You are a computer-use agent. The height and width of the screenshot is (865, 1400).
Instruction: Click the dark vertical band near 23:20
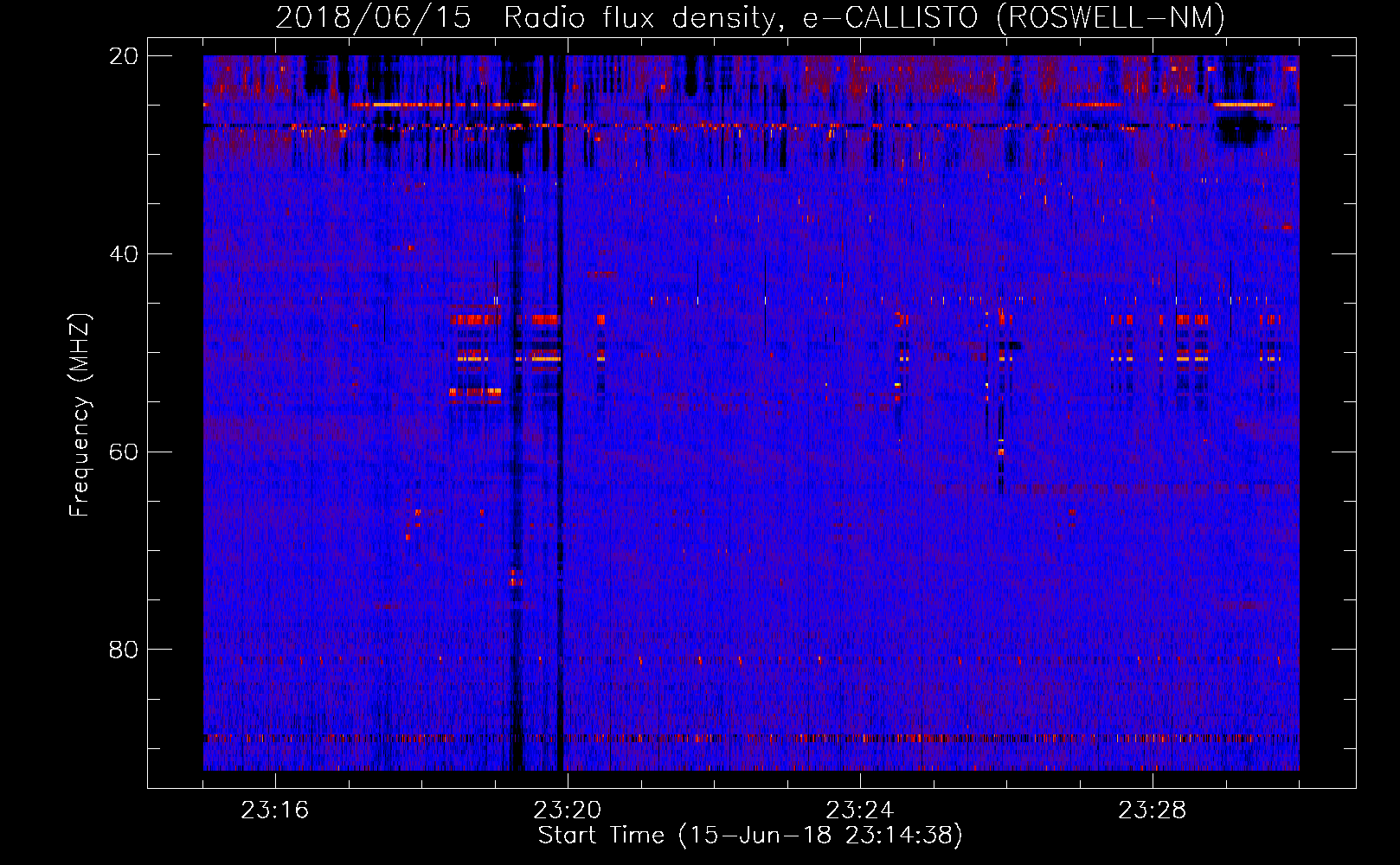point(560,413)
